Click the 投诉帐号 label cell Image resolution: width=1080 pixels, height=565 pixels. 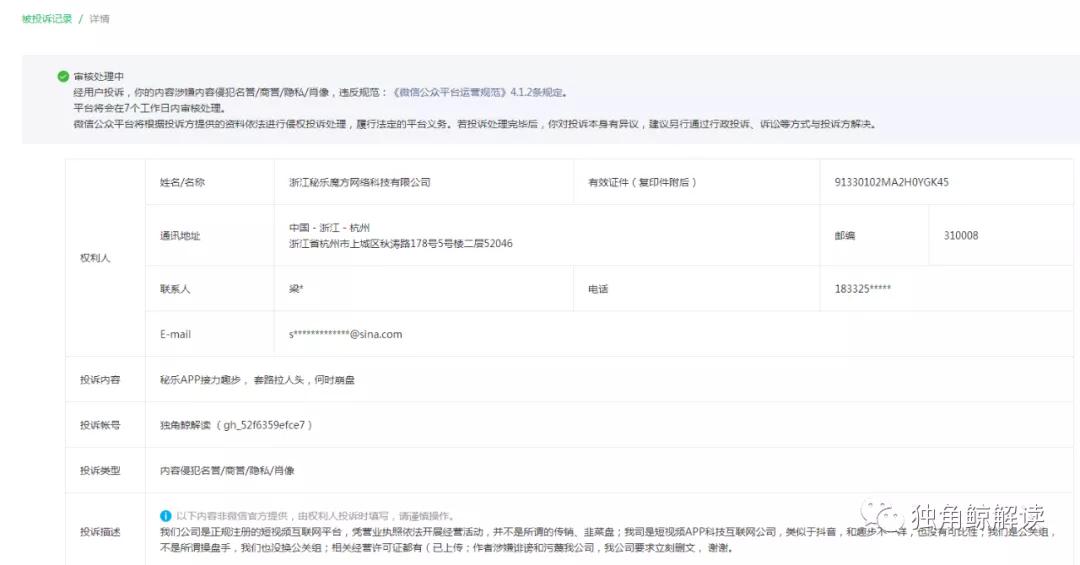pos(105,425)
